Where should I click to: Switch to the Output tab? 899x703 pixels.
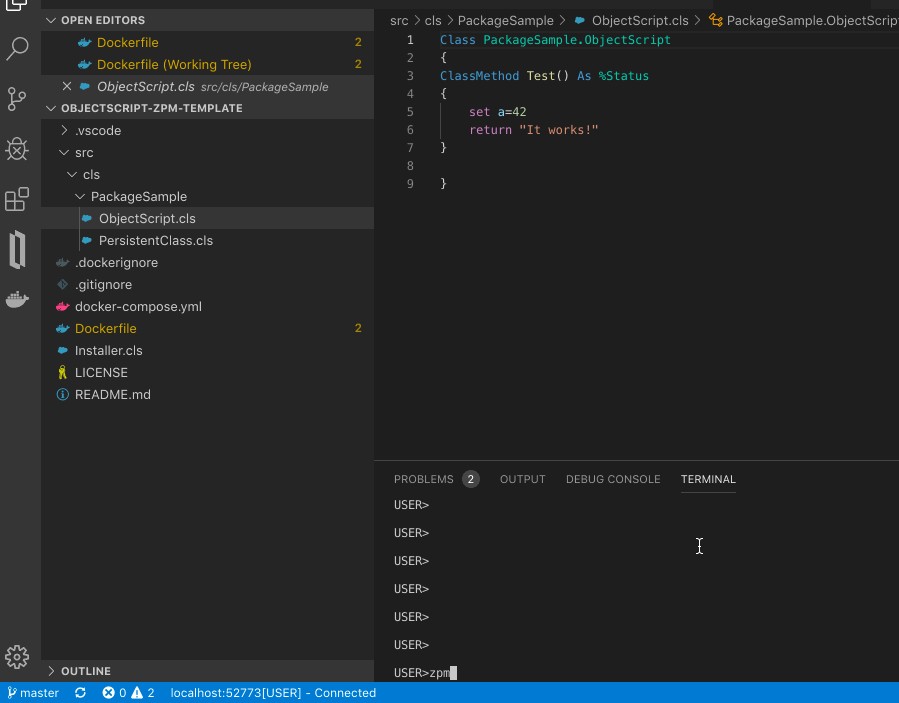(522, 479)
